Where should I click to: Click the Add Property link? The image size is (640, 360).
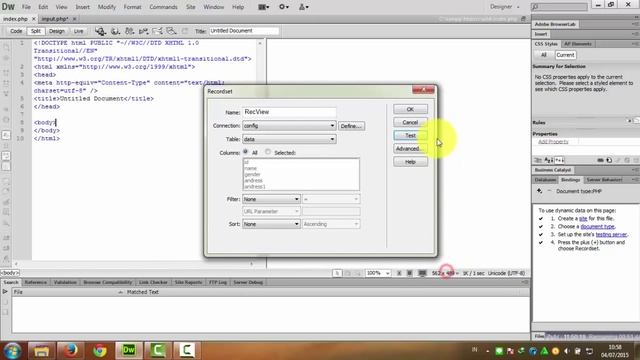pyautogui.click(x=553, y=142)
